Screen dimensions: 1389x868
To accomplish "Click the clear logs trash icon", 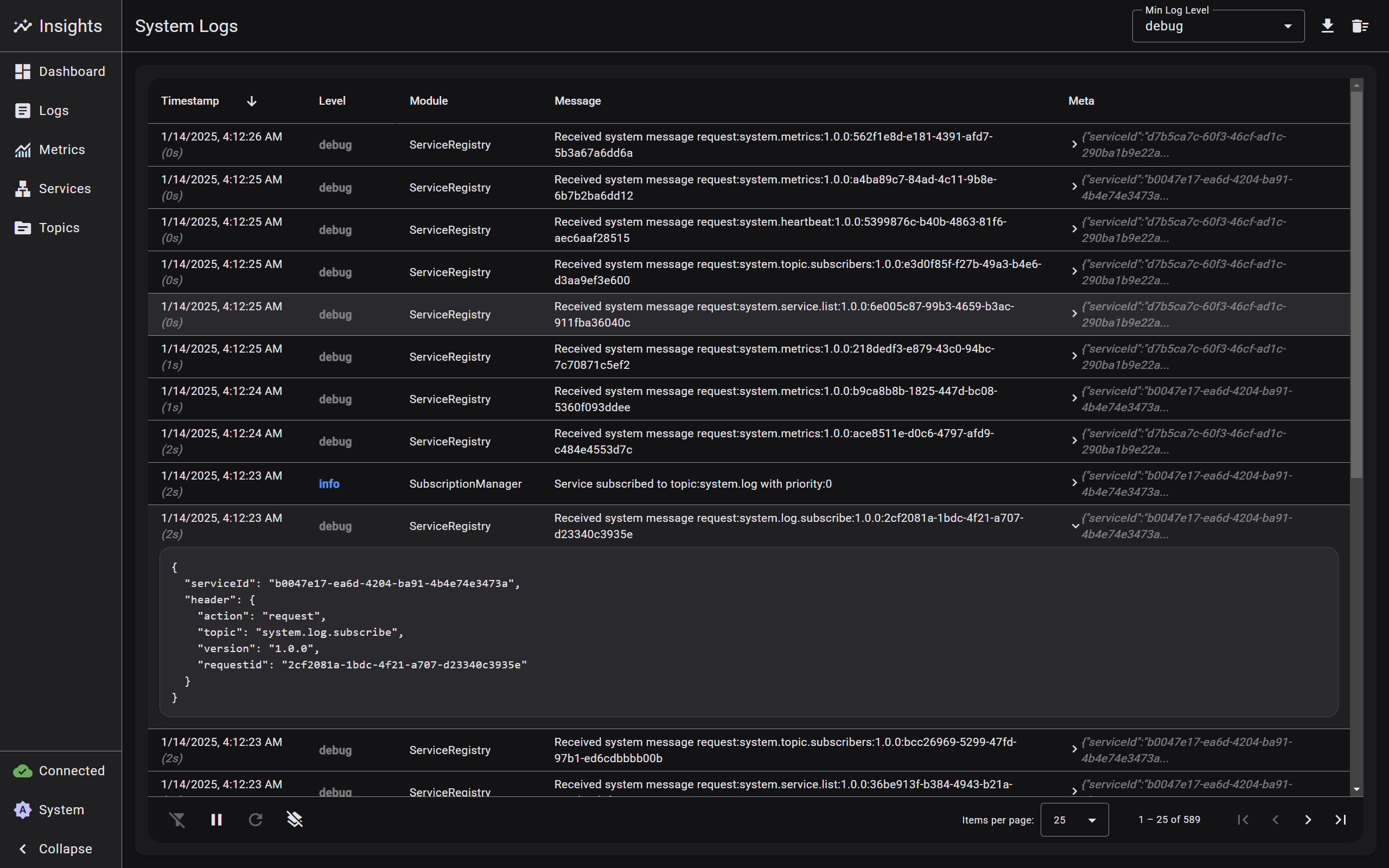I will tap(1359, 26).
